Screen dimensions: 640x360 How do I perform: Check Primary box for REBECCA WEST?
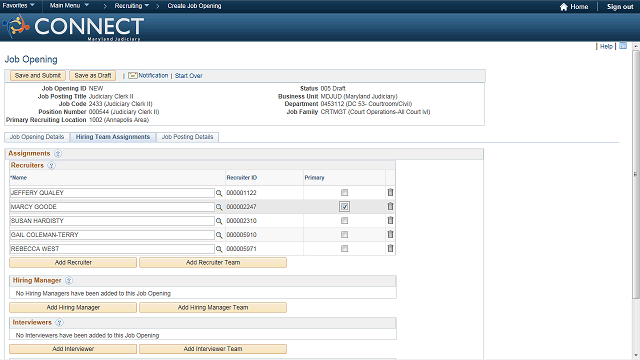pyautogui.click(x=344, y=249)
